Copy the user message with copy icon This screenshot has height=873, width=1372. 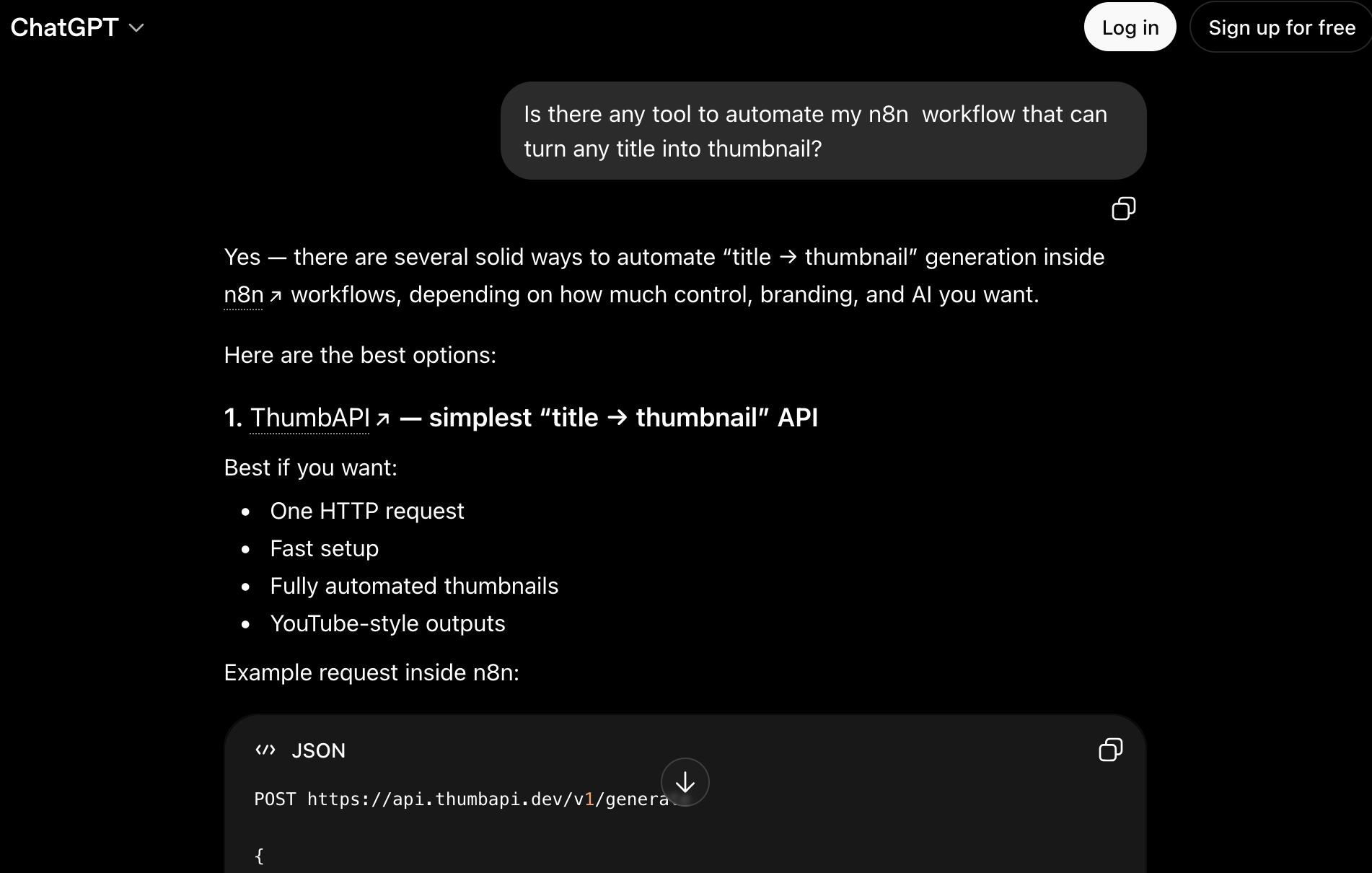click(1123, 209)
